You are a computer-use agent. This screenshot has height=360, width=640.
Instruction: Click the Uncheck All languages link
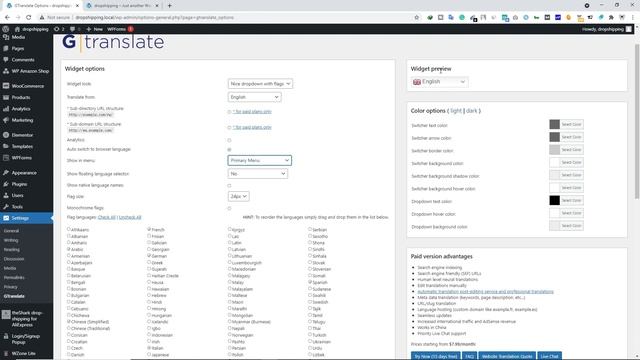tap(130, 217)
